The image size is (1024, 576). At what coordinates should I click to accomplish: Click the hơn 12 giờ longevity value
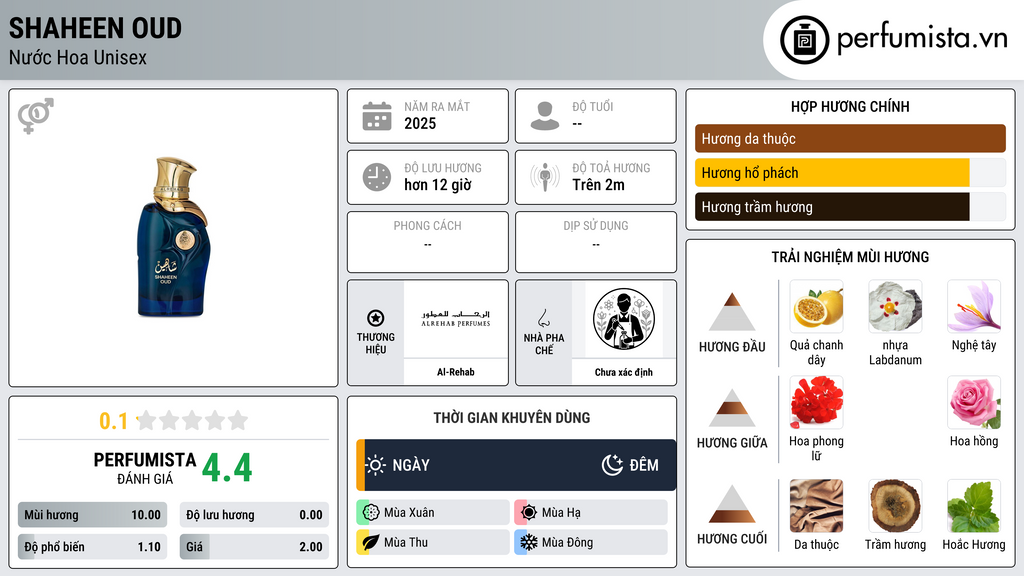(438, 185)
